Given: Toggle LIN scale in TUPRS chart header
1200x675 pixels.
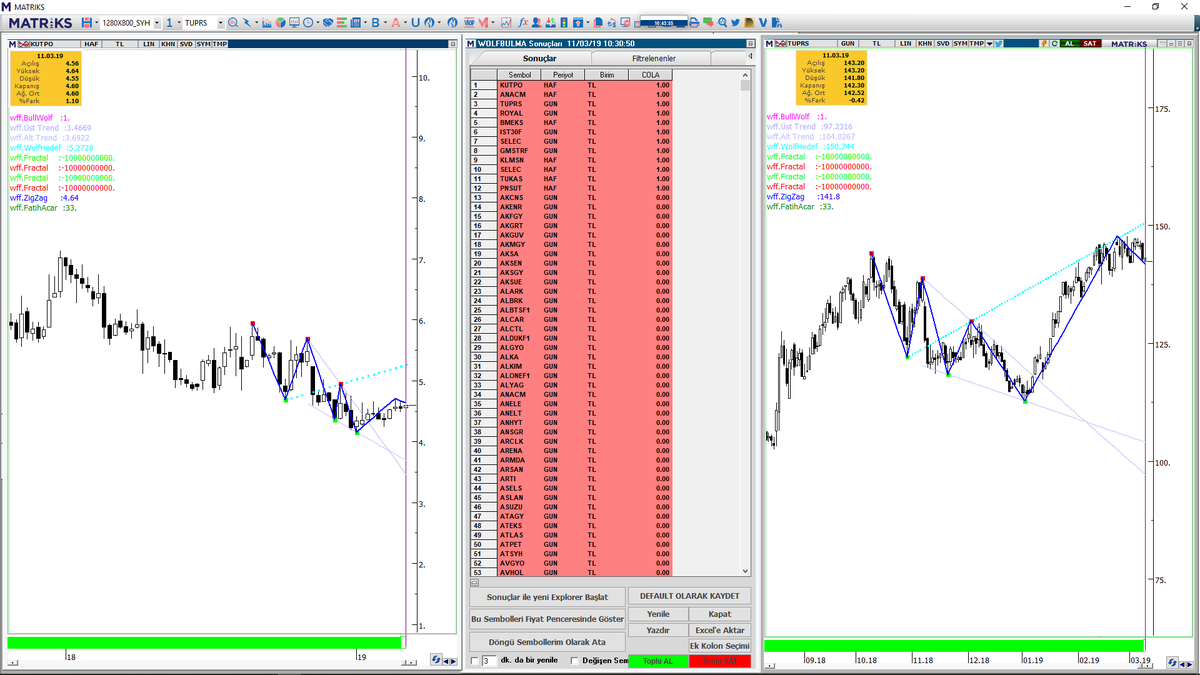Looking at the screenshot, I should (x=905, y=44).
